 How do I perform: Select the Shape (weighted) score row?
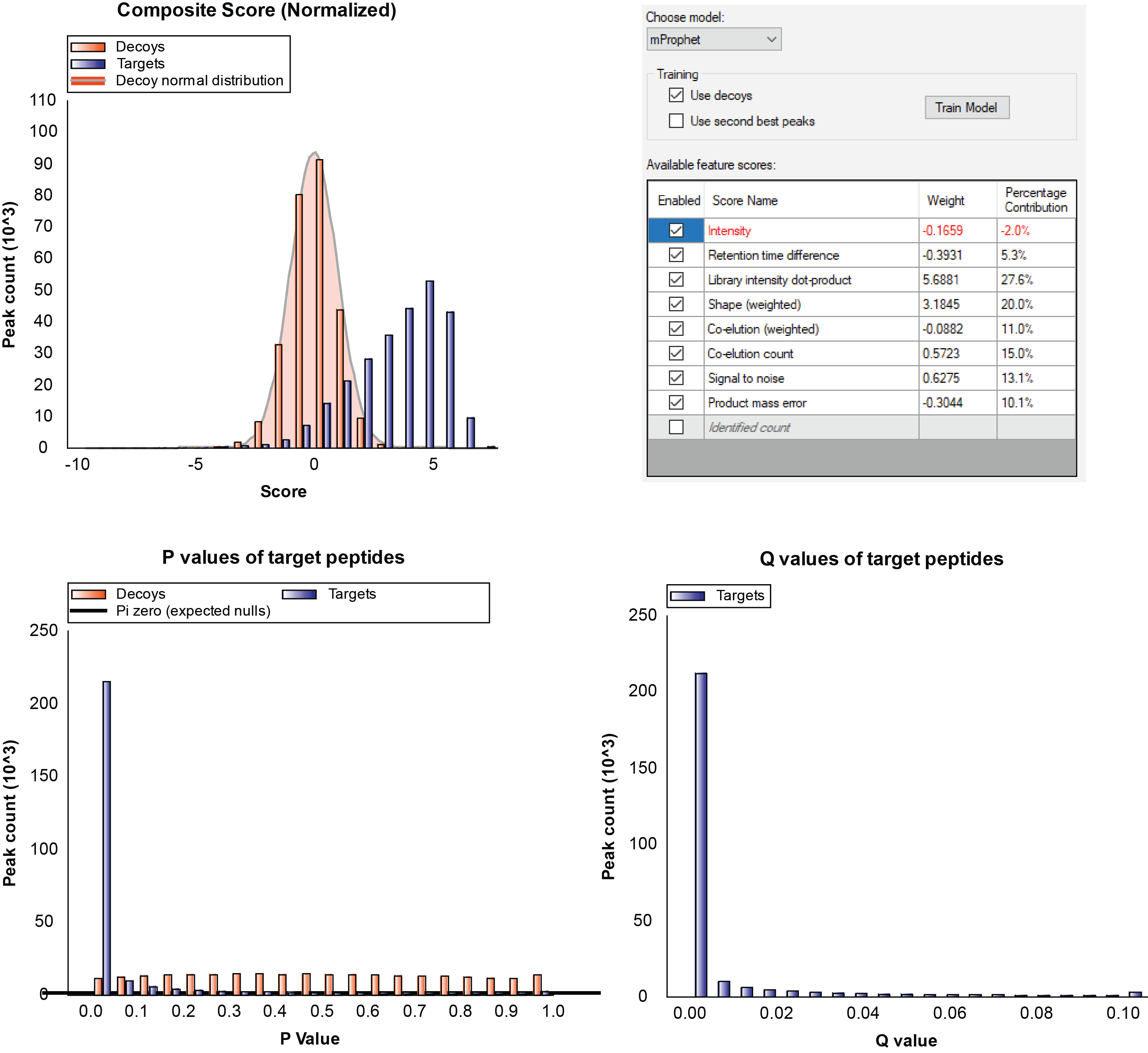(x=754, y=304)
